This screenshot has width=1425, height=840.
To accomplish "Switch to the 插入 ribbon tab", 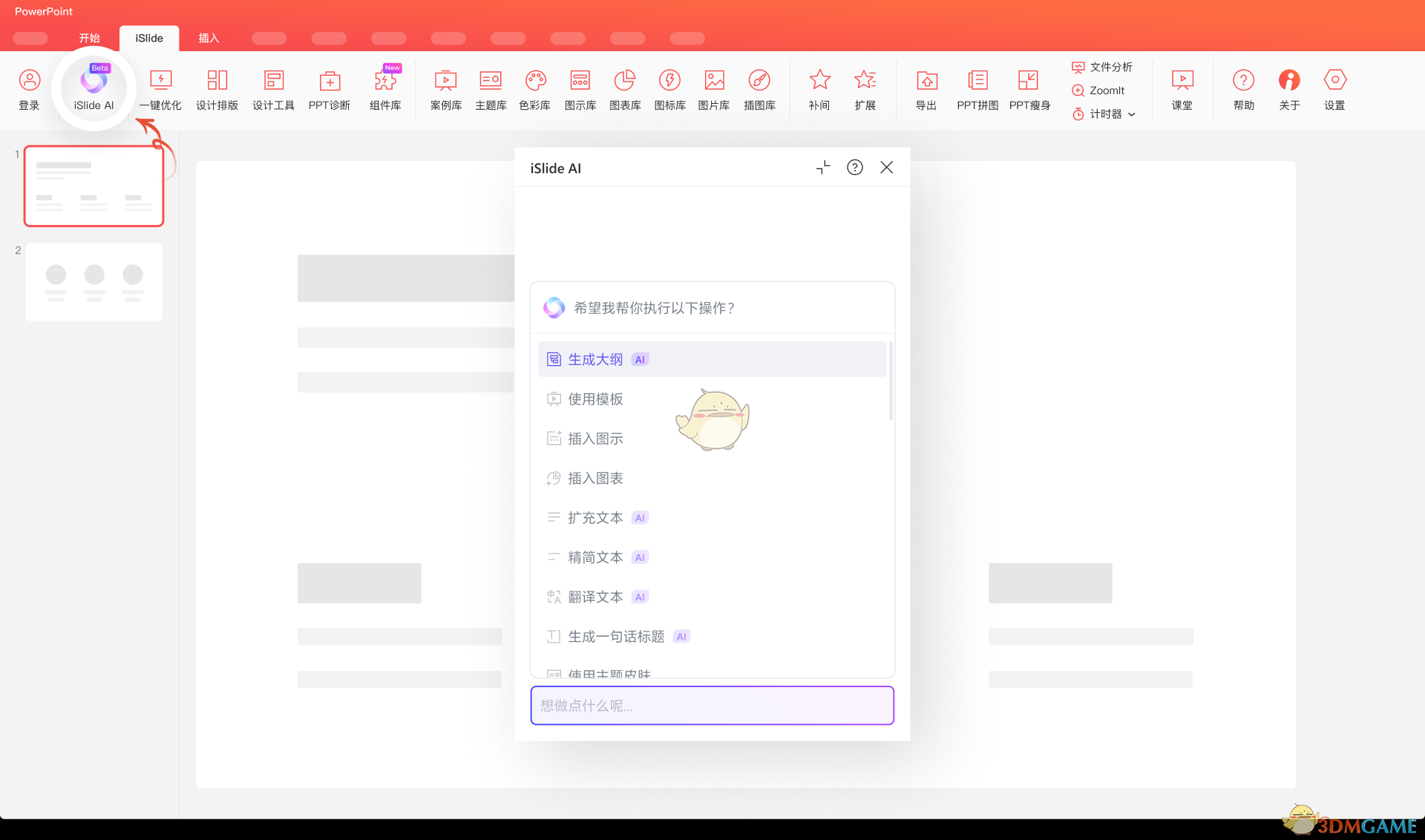I will click(x=209, y=38).
